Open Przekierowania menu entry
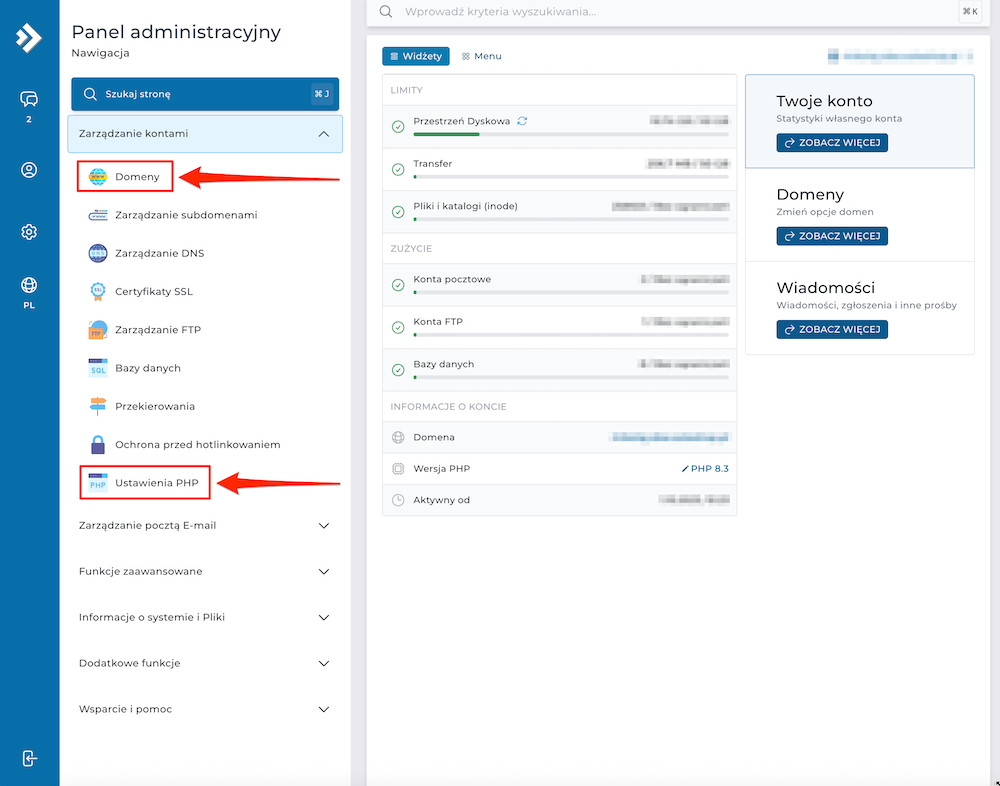This screenshot has width=1000, height=786. coord(155,406)
